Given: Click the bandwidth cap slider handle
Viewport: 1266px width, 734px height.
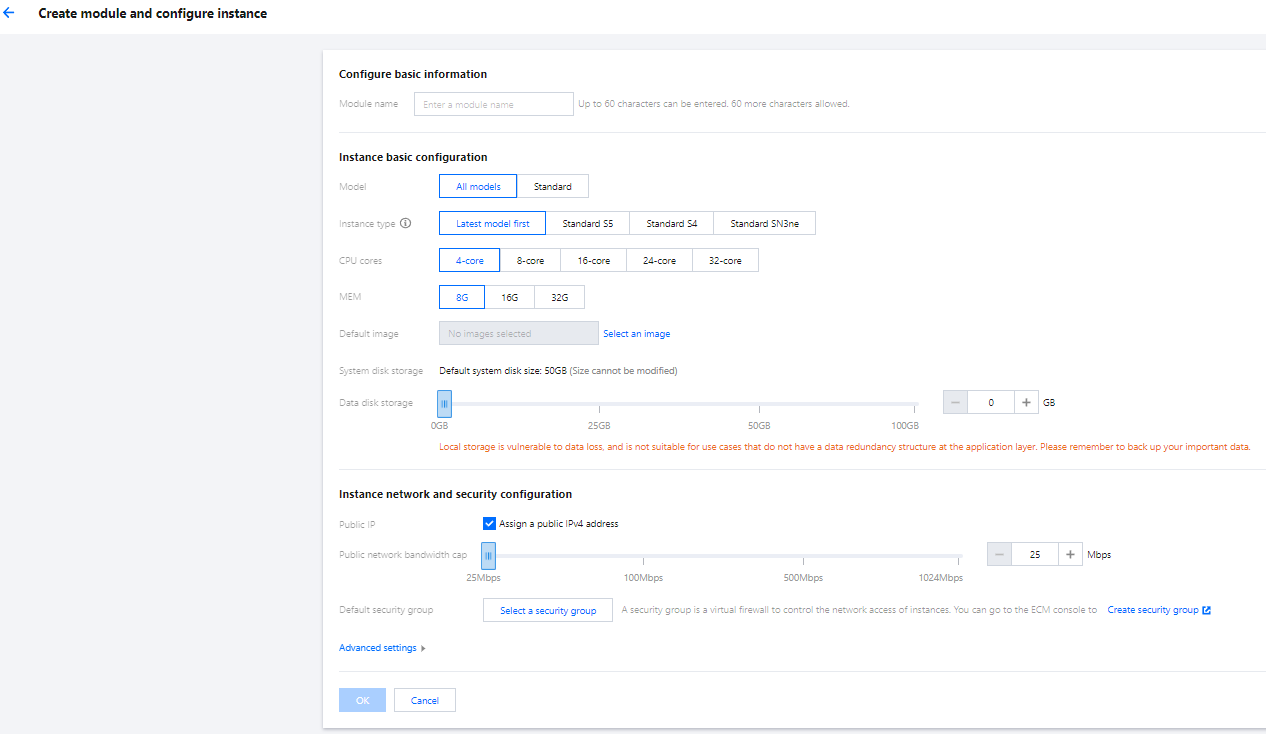Looking at the screenshot, I should [488, 555].
